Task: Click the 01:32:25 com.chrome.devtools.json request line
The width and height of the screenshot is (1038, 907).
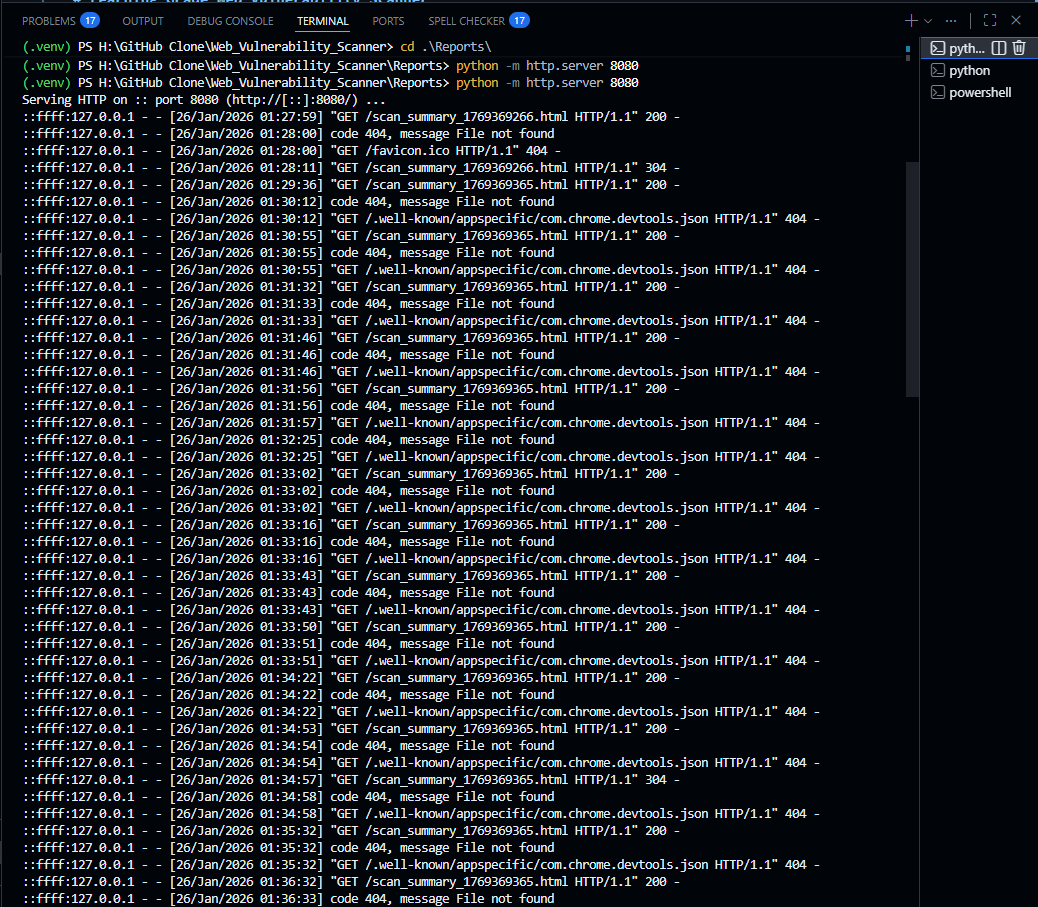Action: pyautogui.click(x=421, y=457)
